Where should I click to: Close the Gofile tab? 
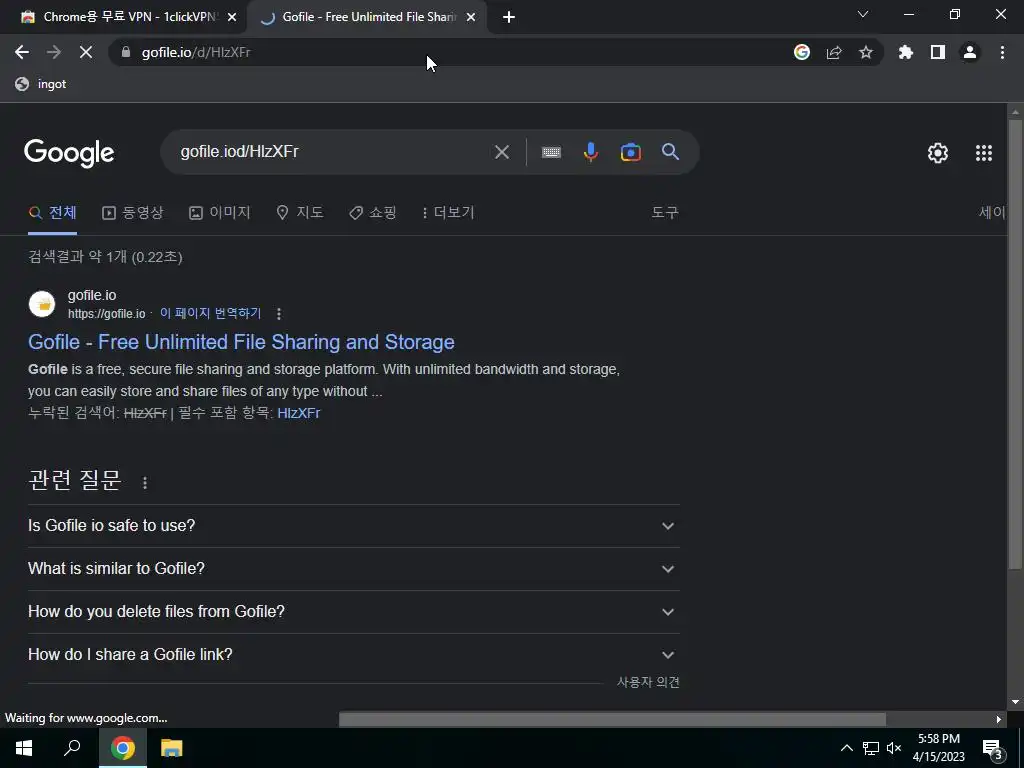coord(471,17)
